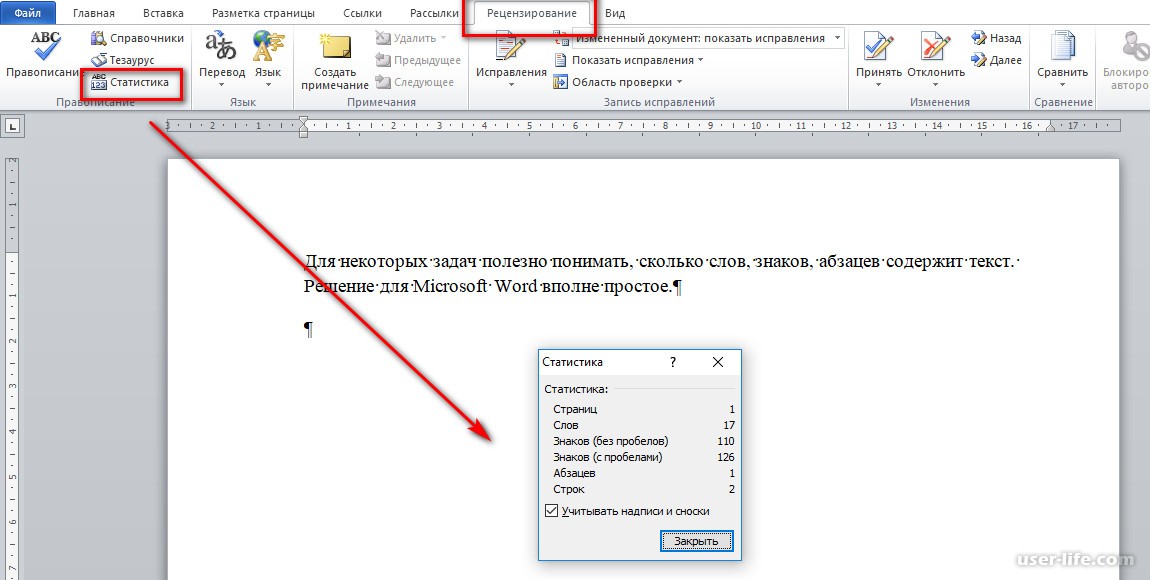Click the right indent marker on ruler
Viewport: 1150px width, 580px height.
click(1050, 128)
